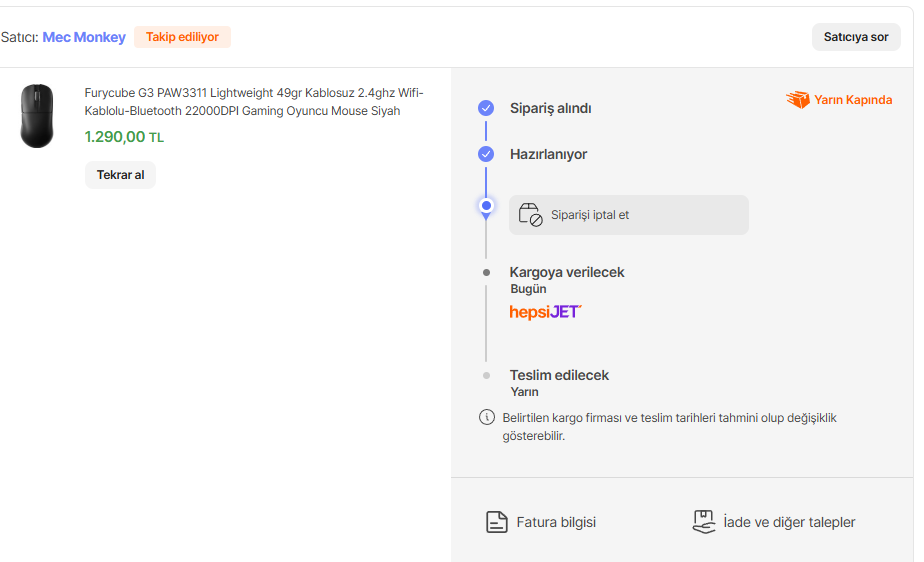Screen dimensions: 924x562
Task: Ask the seller with Satıcıya sor
Action: tap(856, 37)
